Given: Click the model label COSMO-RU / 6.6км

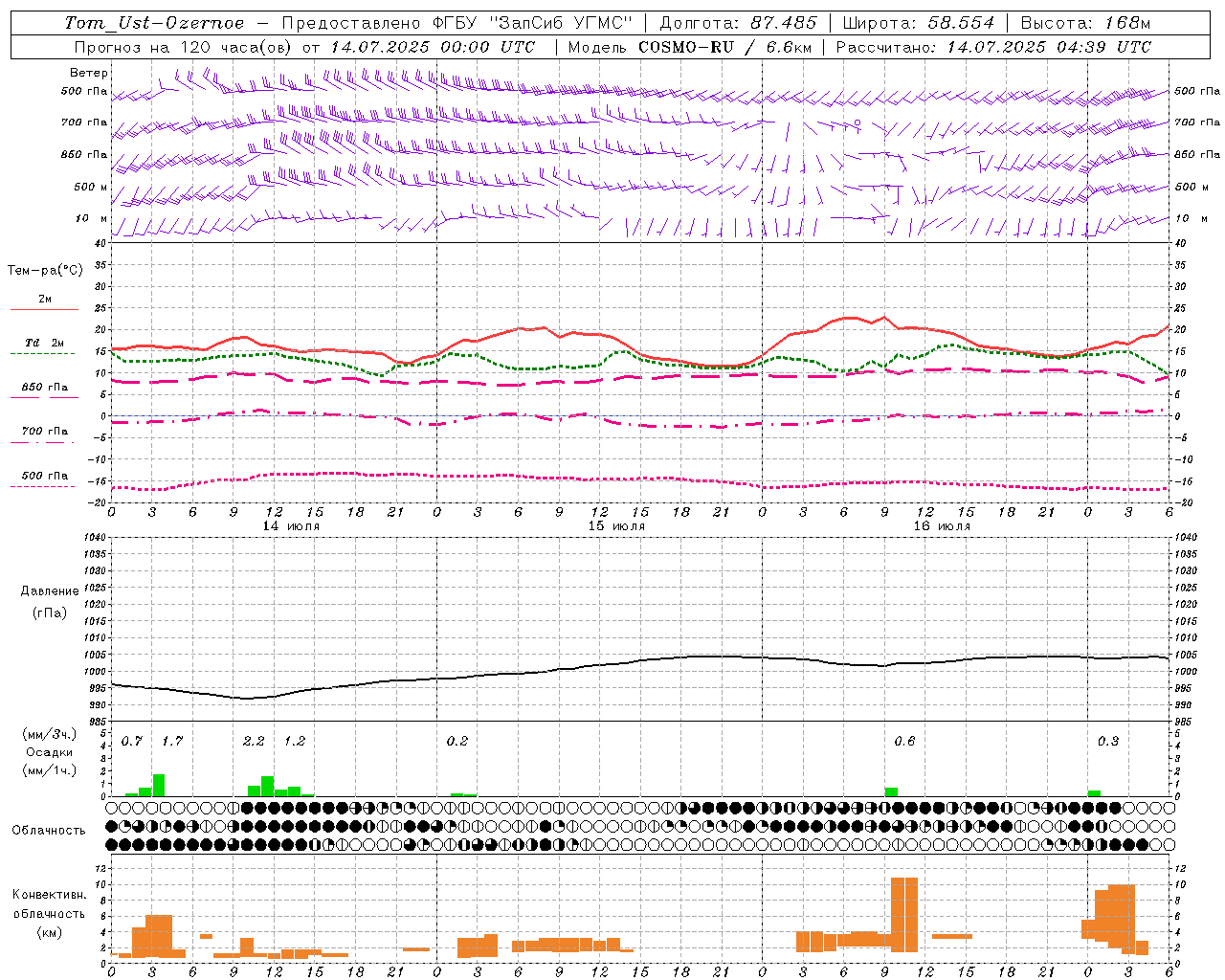Looking at the screenshot, I should 724,47.
